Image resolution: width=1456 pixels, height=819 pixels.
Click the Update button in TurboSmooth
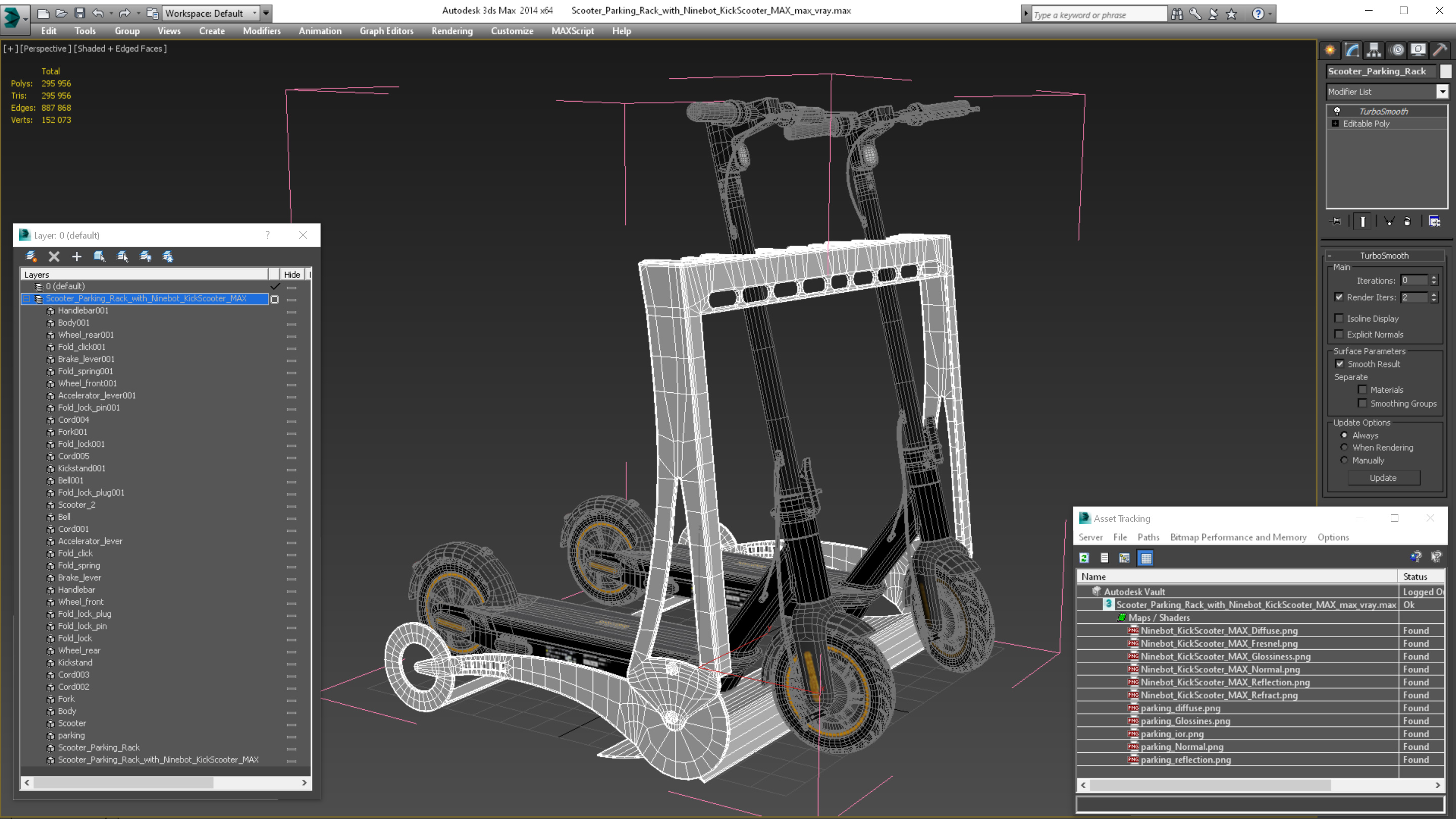(1383, 478)
